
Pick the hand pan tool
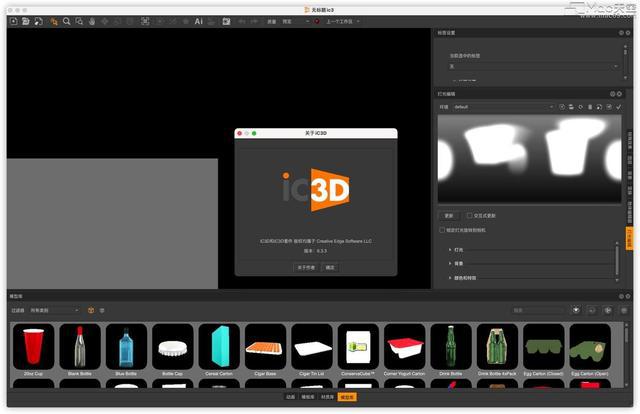(92, 21)
